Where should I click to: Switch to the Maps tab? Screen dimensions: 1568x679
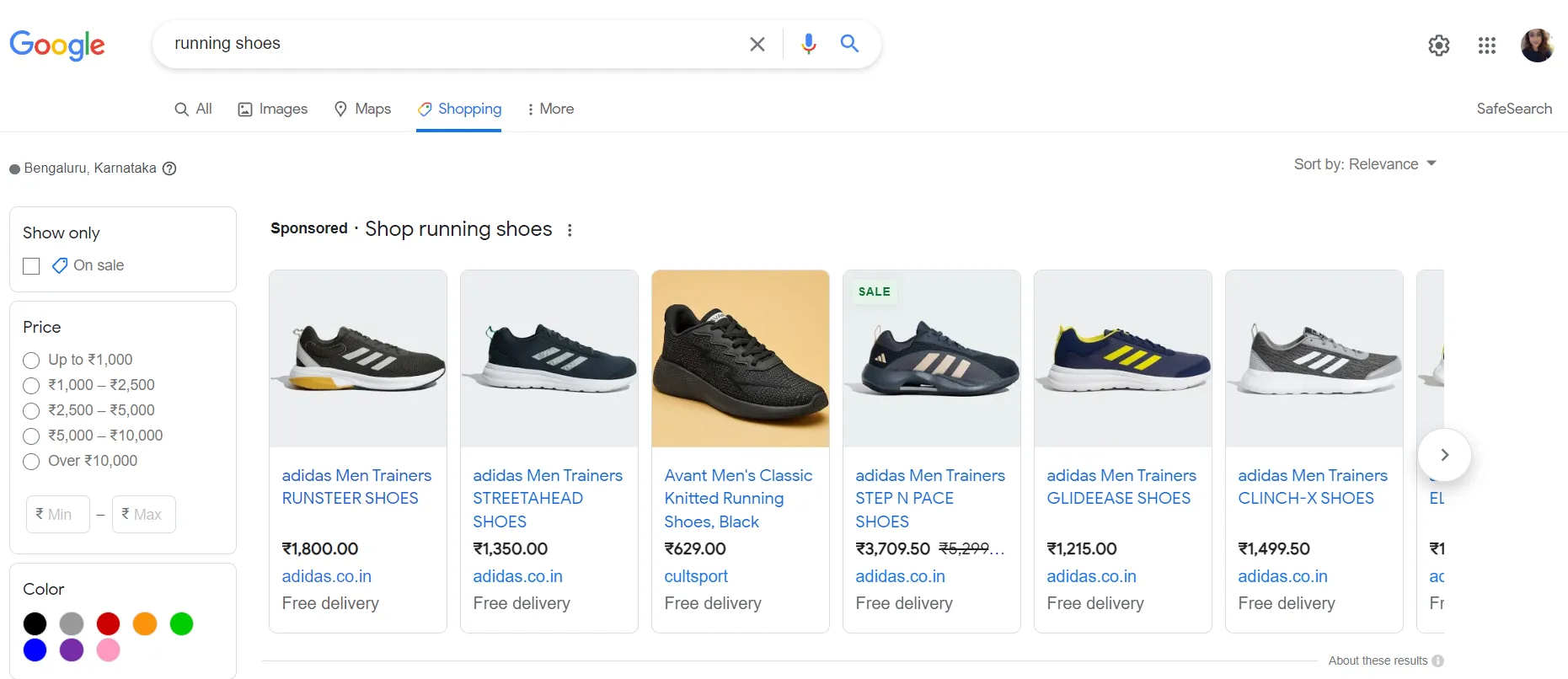(x=362, y=109)
